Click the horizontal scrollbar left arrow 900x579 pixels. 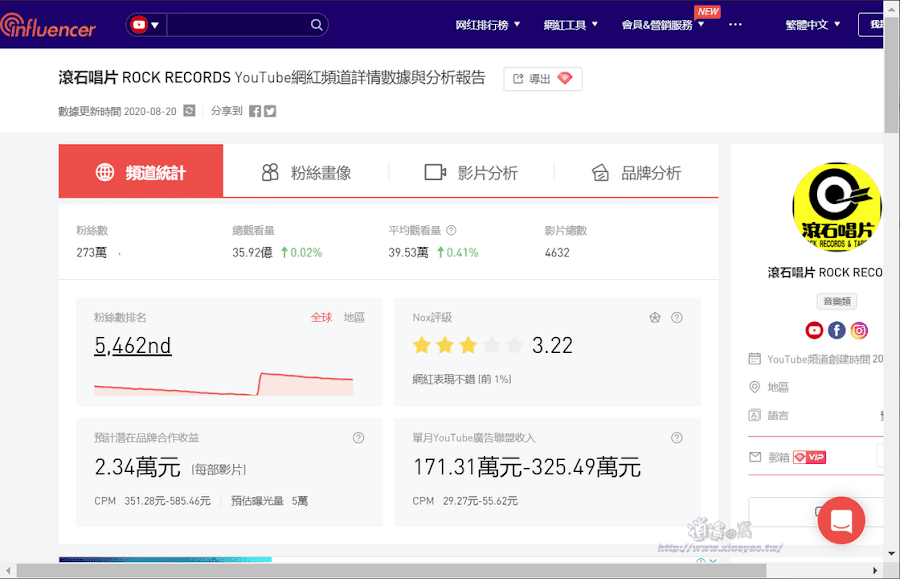point(8,570)
